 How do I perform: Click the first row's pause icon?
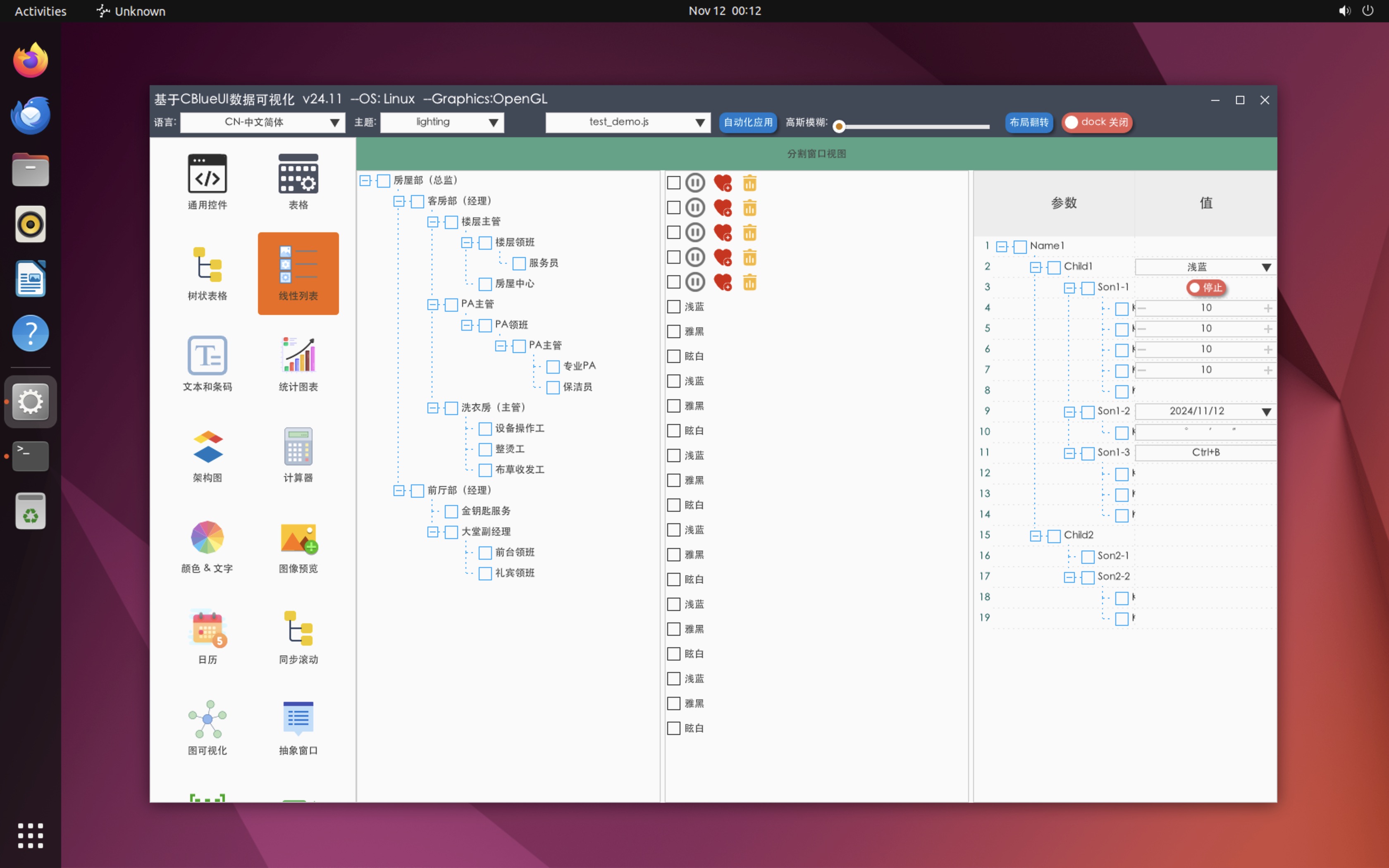695,183
